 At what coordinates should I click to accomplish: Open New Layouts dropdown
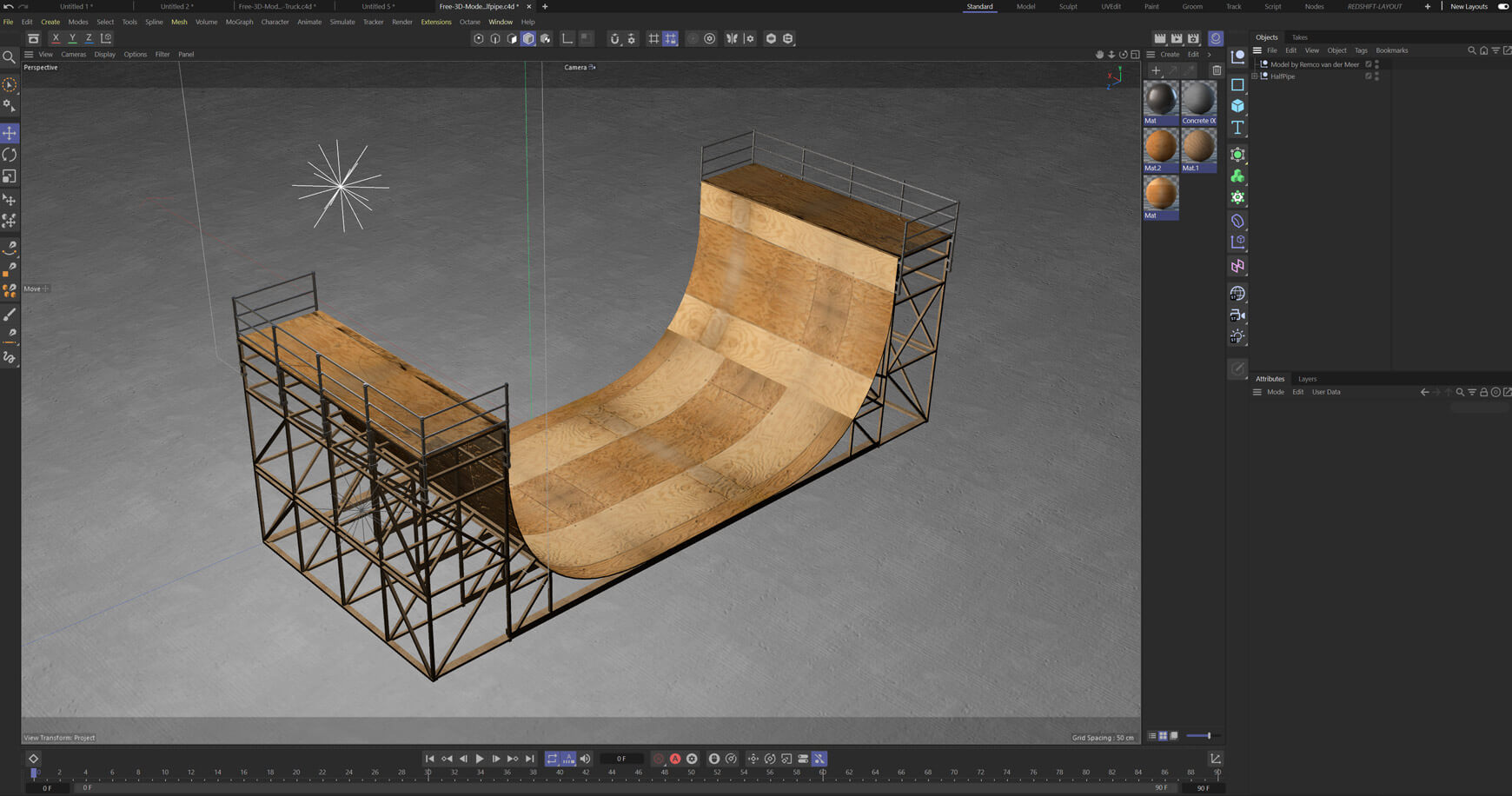pyautogui.click(x=1469, y=6)
